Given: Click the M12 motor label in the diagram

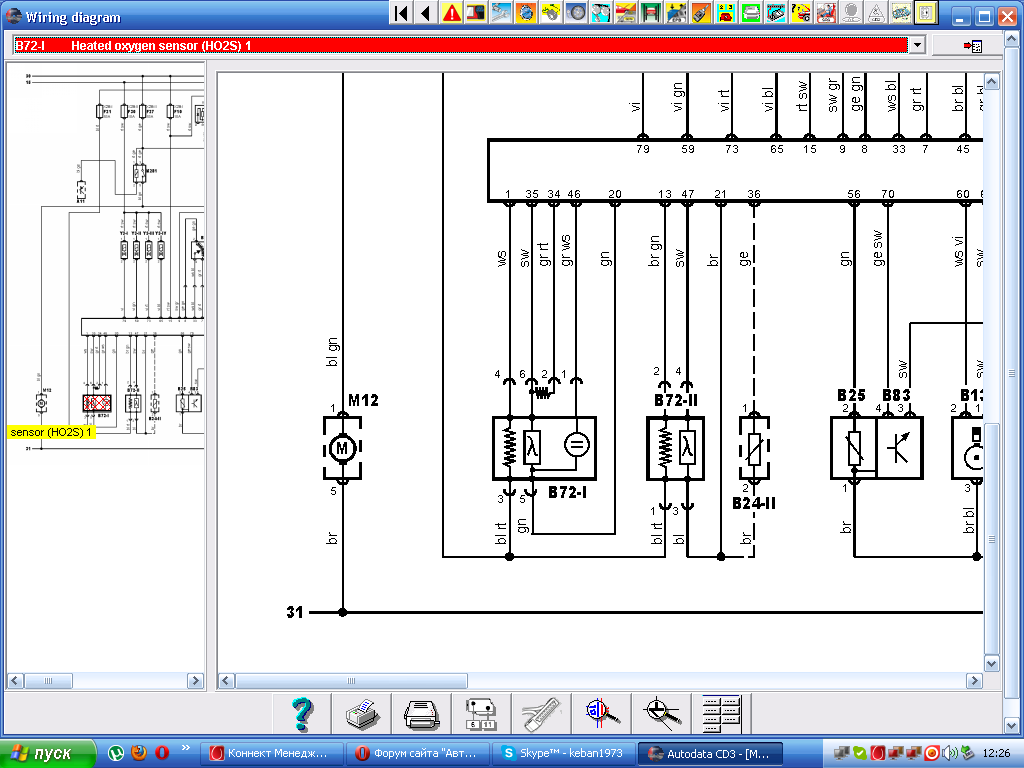Looking at the screenshot, I should point(363,400).
